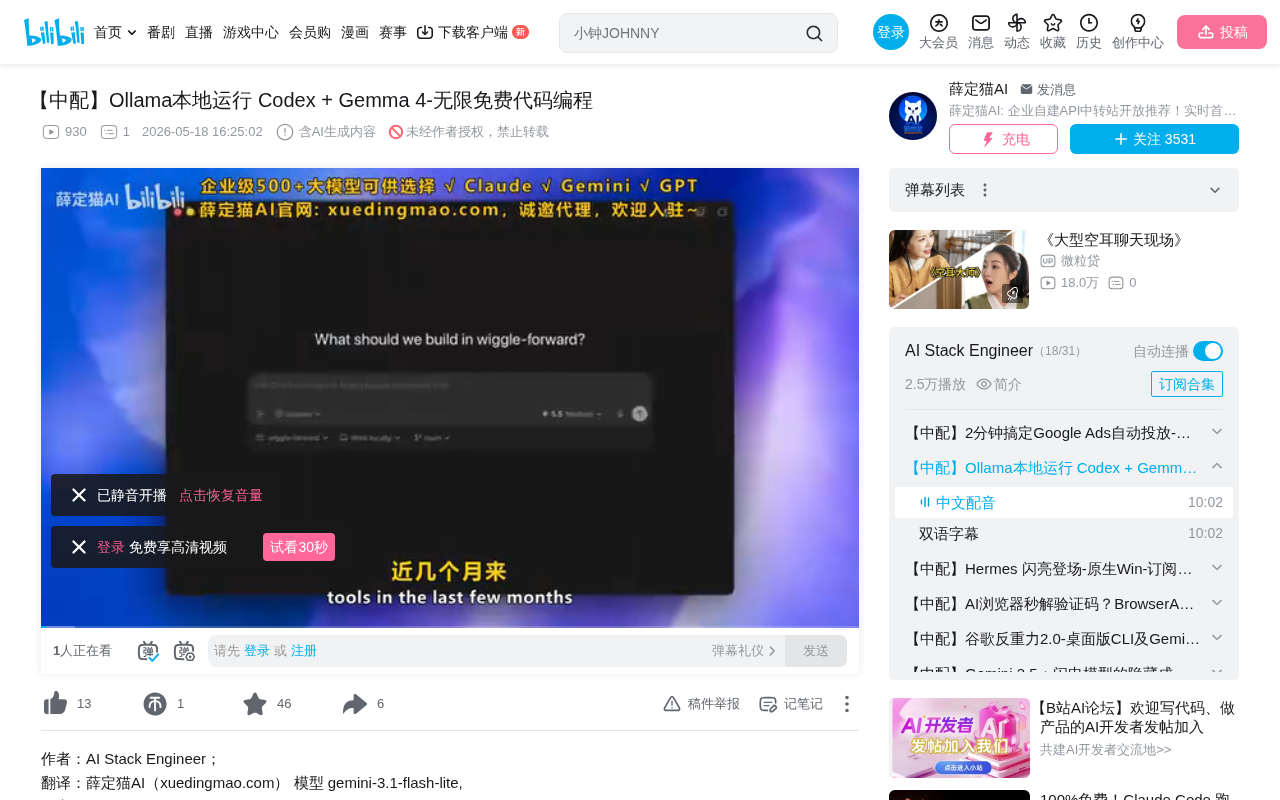The image size is (1280, 800).
Task: Click the 充电 charge button
Action: tap(1003, 139)
